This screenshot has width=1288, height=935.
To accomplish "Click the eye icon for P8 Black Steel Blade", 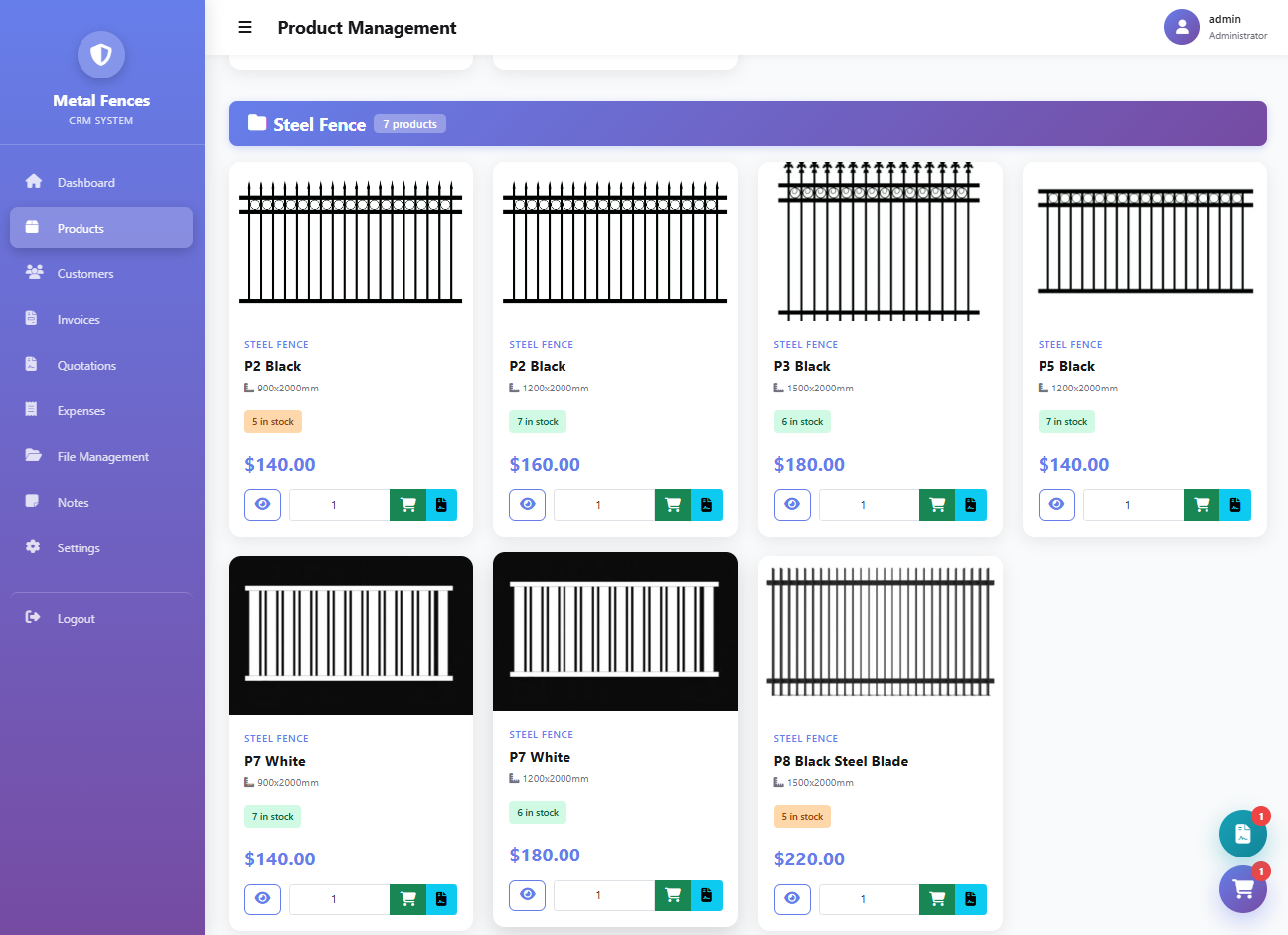I will 792,899.
